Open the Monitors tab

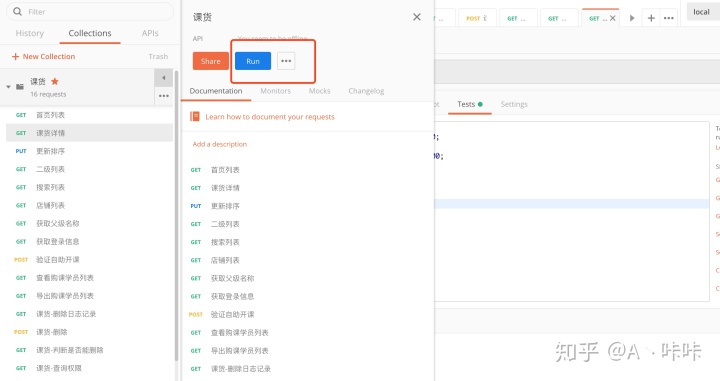(x=276, y=91)
